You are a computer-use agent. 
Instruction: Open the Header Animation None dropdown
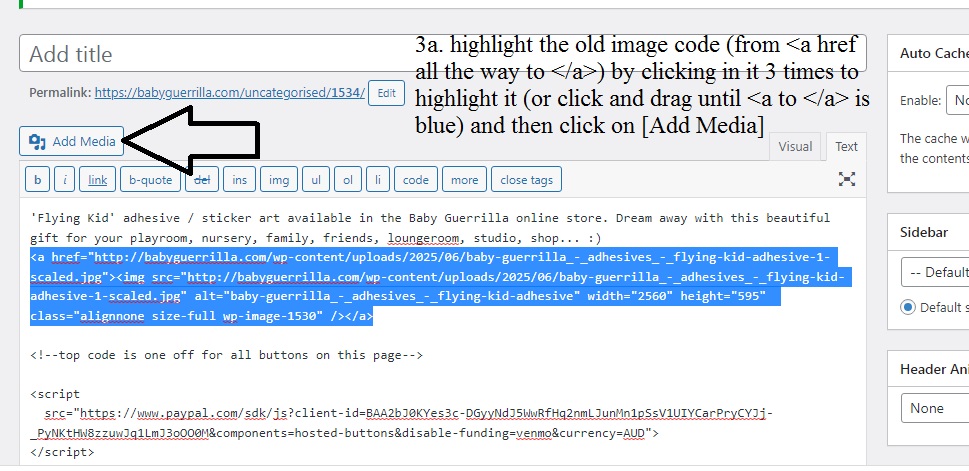[x=935, y=408]
